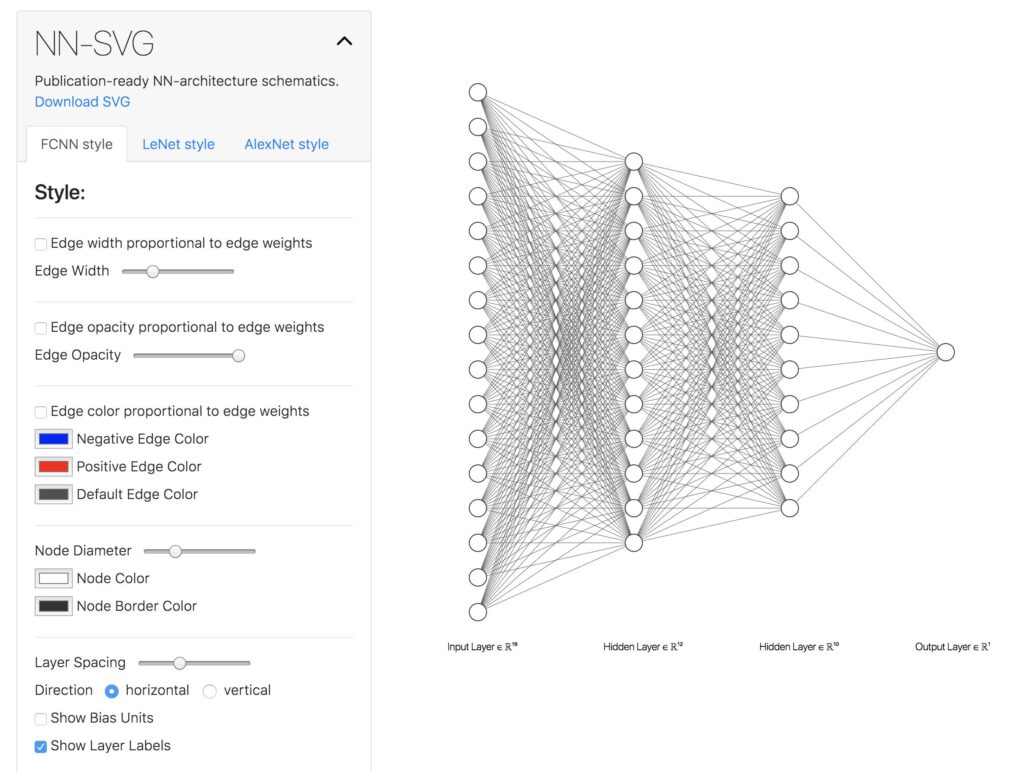1024x772 pixels.
Task: Click the single output layer node
Action: click(x=944, y=352)
